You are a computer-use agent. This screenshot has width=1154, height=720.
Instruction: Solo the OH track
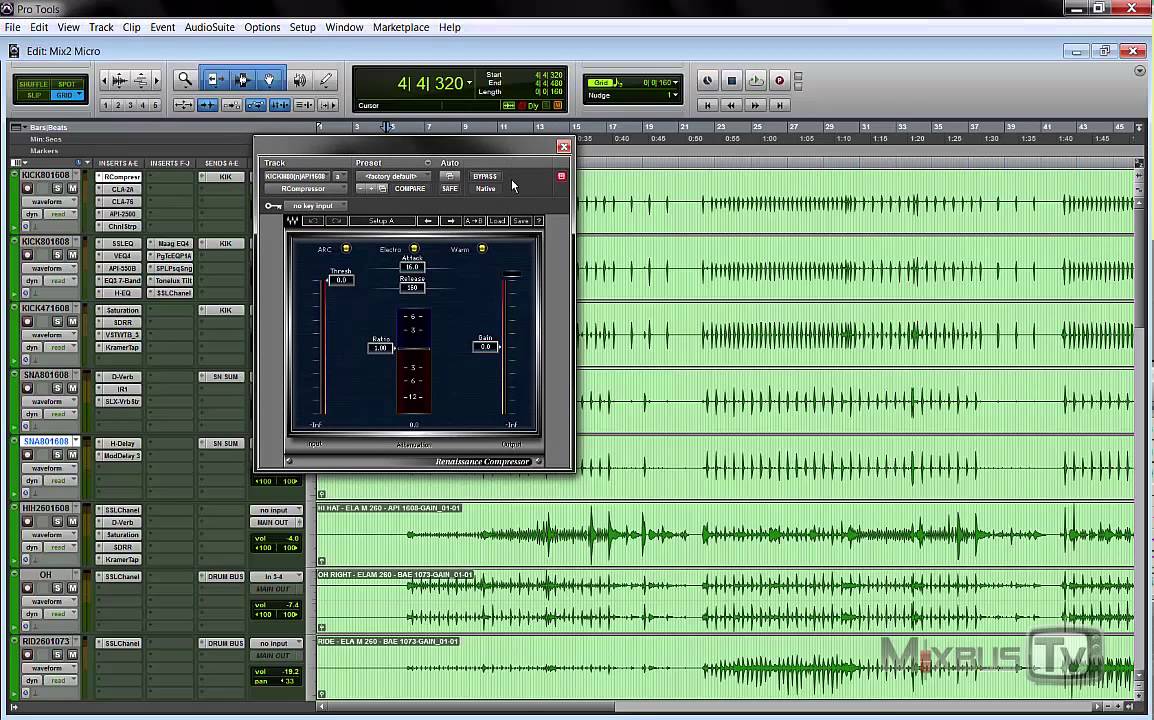[x=57, y=588]
